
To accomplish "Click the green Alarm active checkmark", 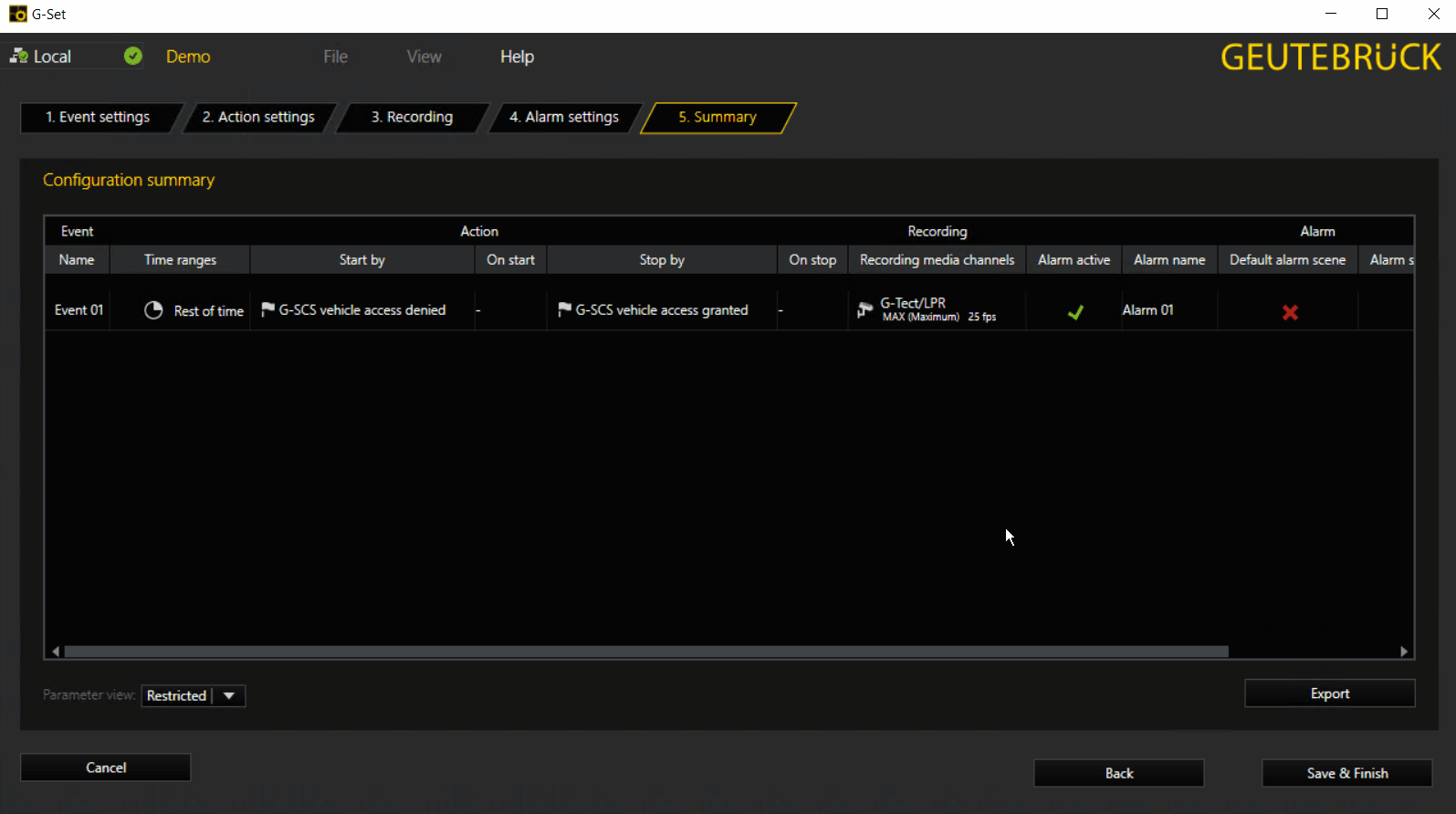I will tap(1075, 312).
